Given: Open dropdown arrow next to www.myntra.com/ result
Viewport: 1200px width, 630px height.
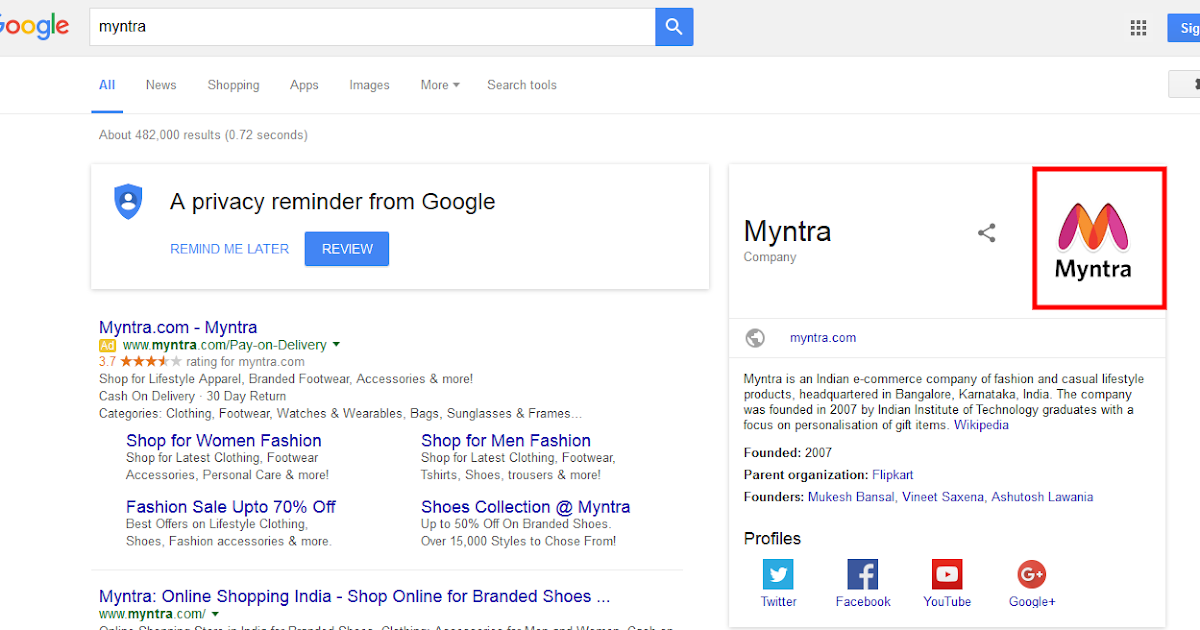Looking at the screenshot, I should pos(215,613).
